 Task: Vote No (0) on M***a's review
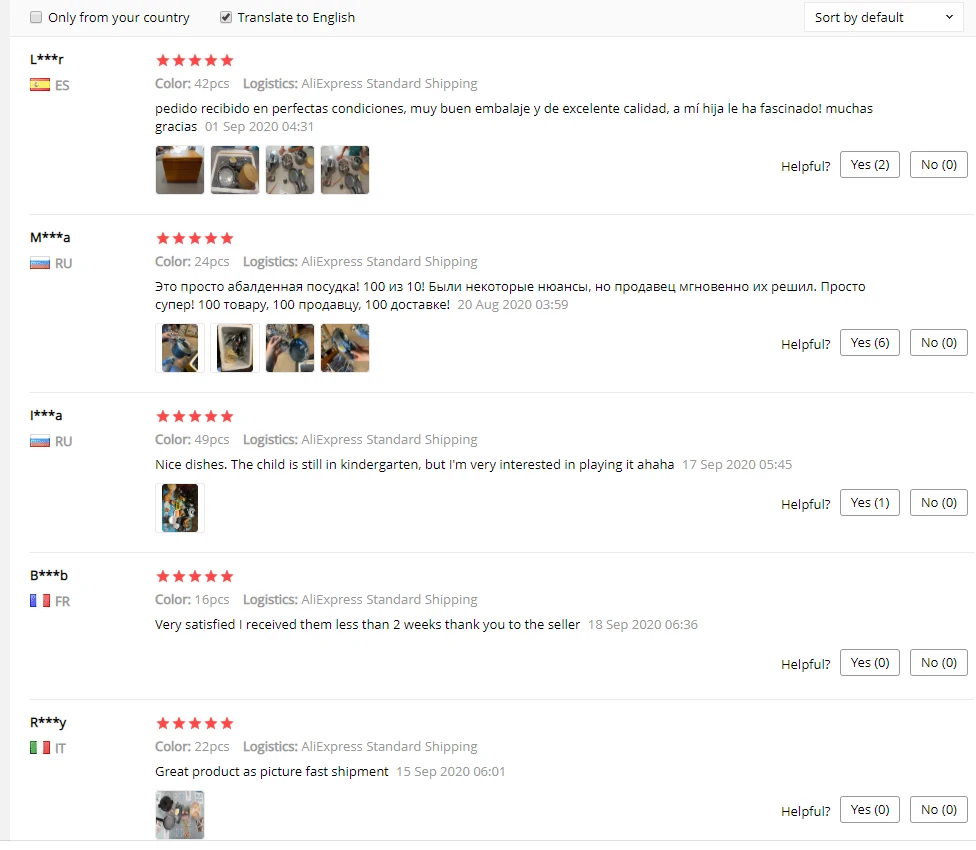point(939,343)
